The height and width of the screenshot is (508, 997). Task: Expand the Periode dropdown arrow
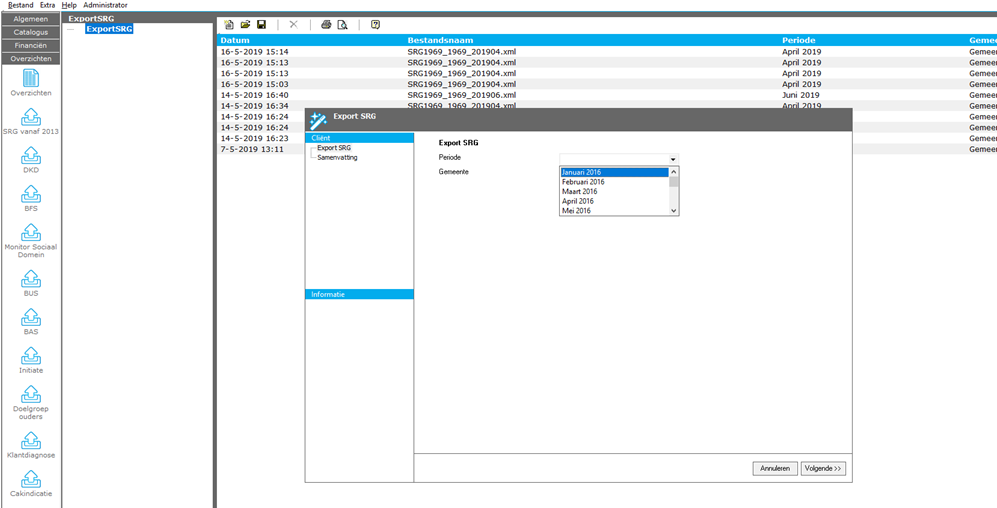click(x=673, y=159)
